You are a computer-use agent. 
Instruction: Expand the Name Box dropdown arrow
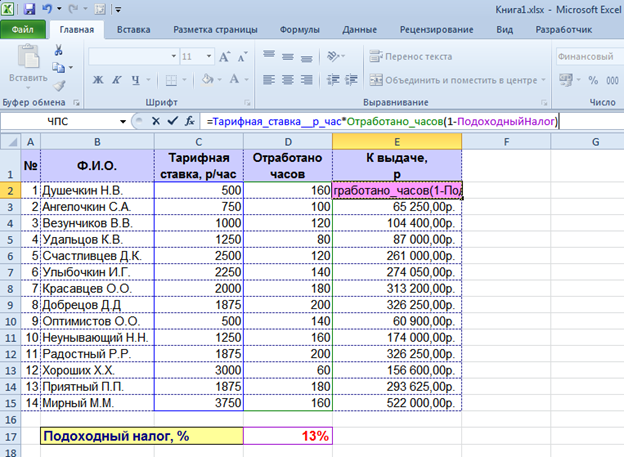(x=124, y=121)
